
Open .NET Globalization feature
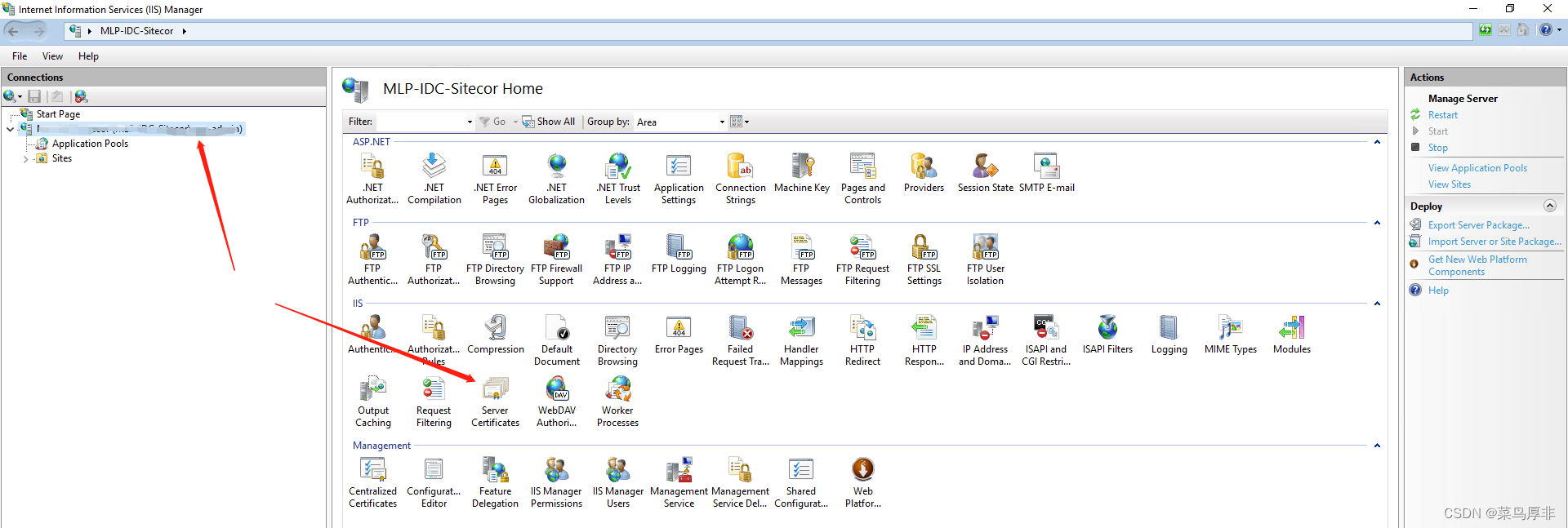(x=556, y=179)
